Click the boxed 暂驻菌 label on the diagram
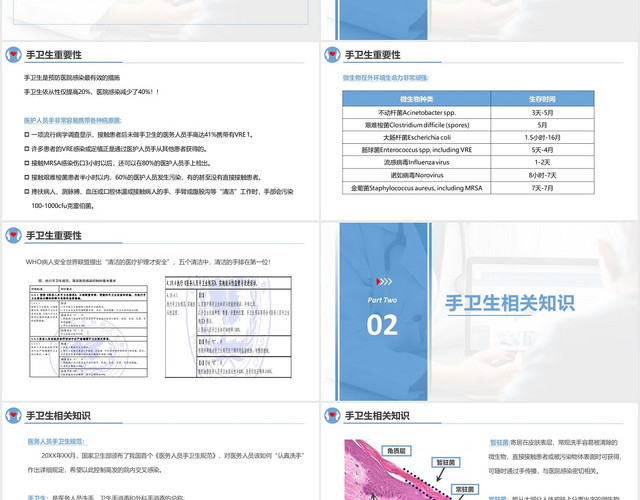Screen dimensions: 640x500 point(446,462)
